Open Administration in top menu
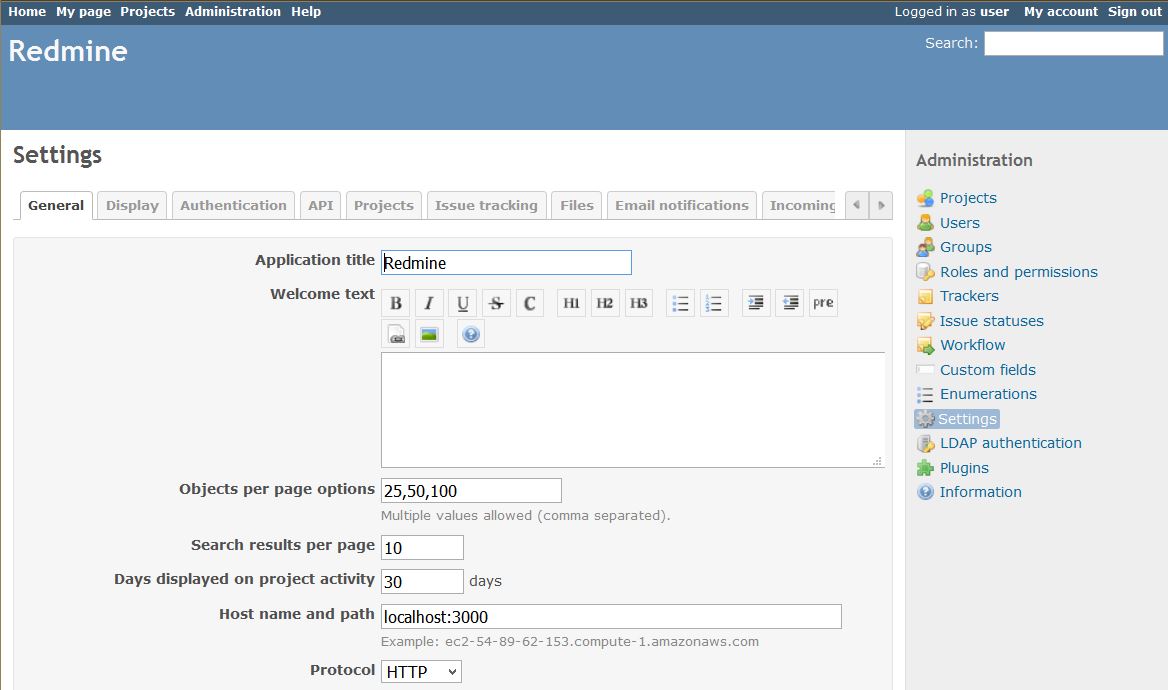The height and width of the screenshot is (690, 1168). click(x=232, y=12)
